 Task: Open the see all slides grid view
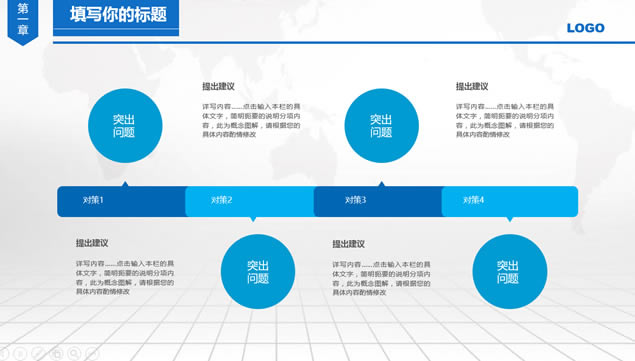(57, 354)
